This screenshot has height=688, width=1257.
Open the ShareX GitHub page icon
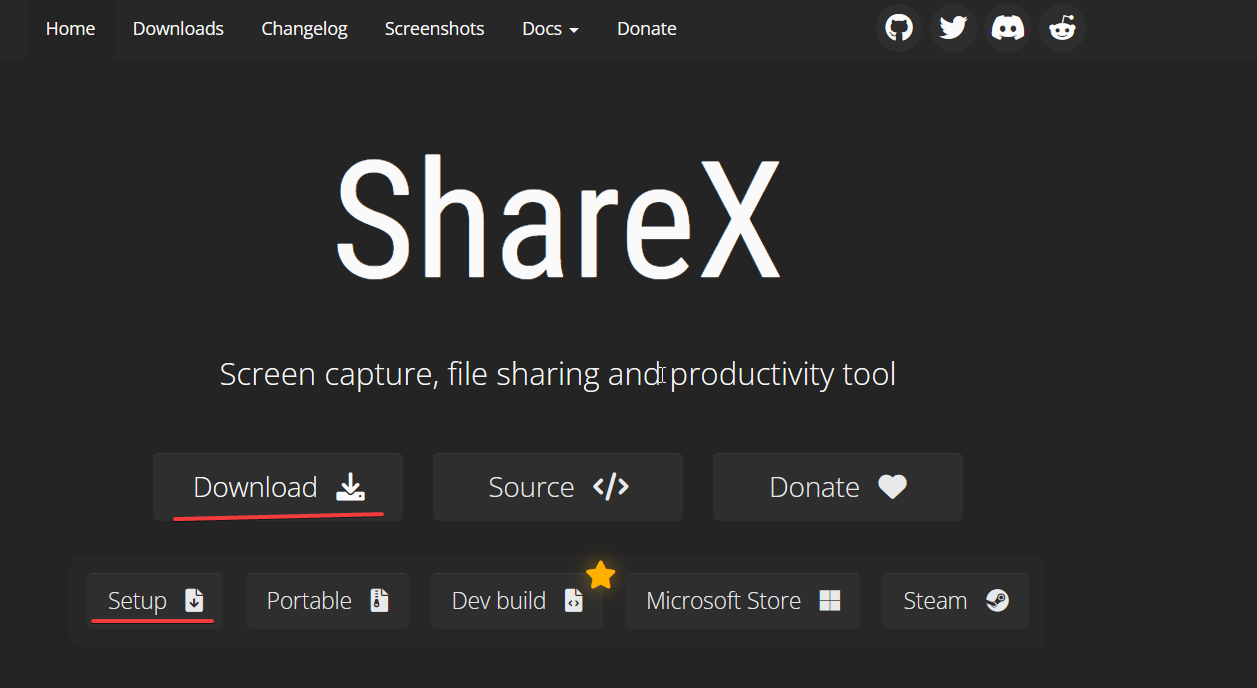tap(899, 28)
